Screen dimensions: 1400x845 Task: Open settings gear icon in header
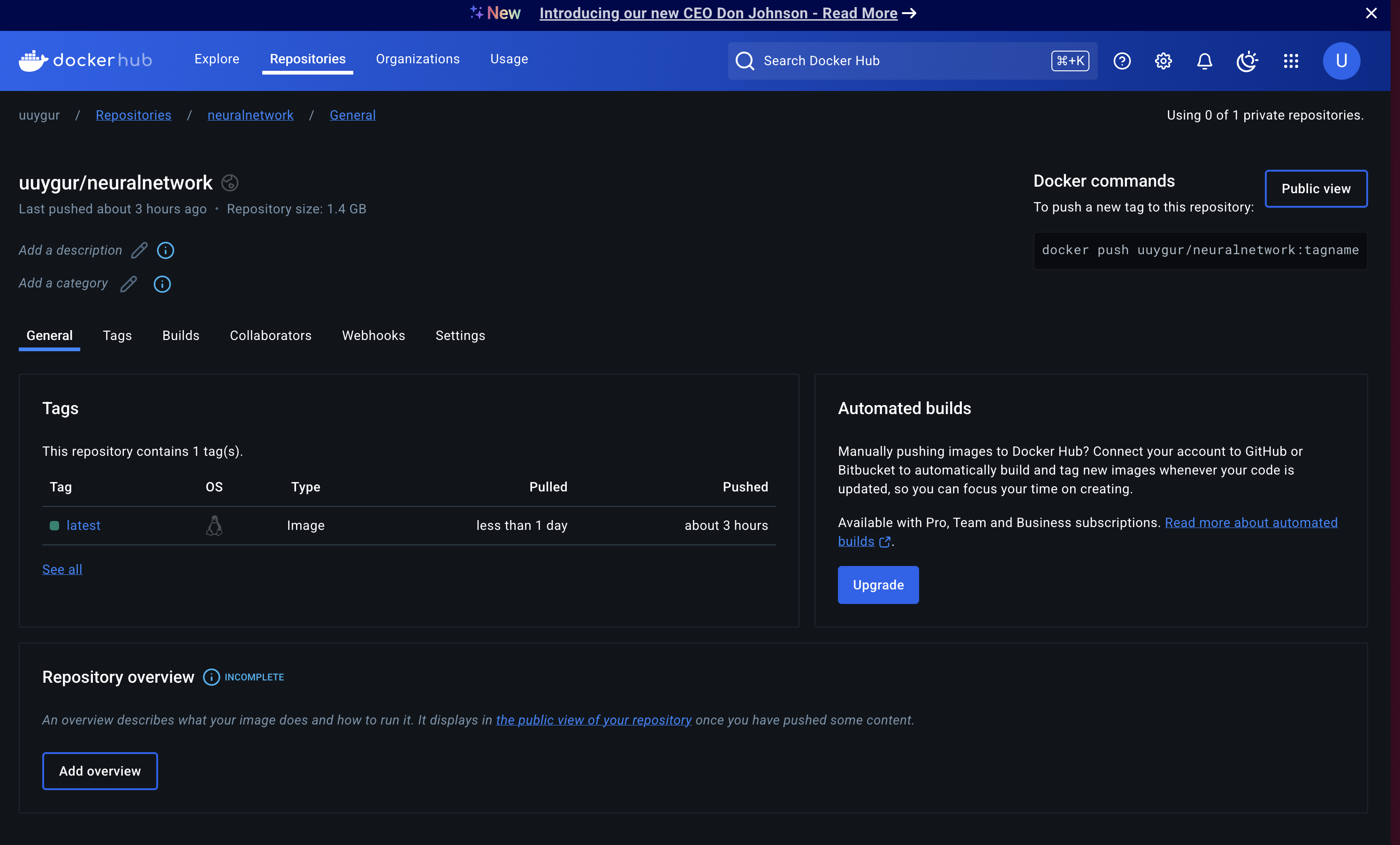1163,61
